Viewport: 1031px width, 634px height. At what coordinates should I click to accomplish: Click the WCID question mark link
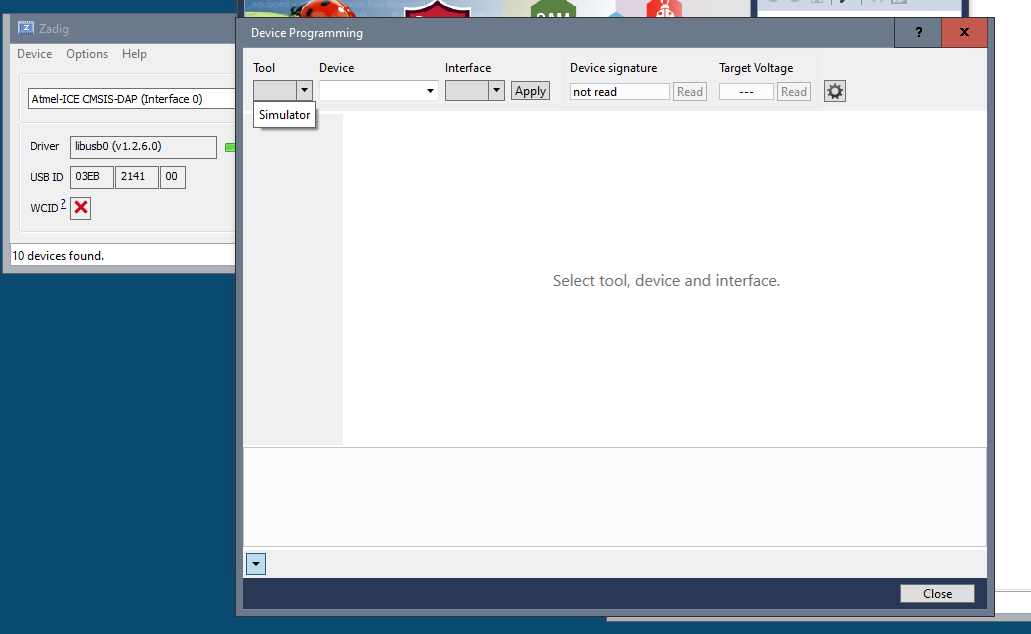[x=63, y=204]
